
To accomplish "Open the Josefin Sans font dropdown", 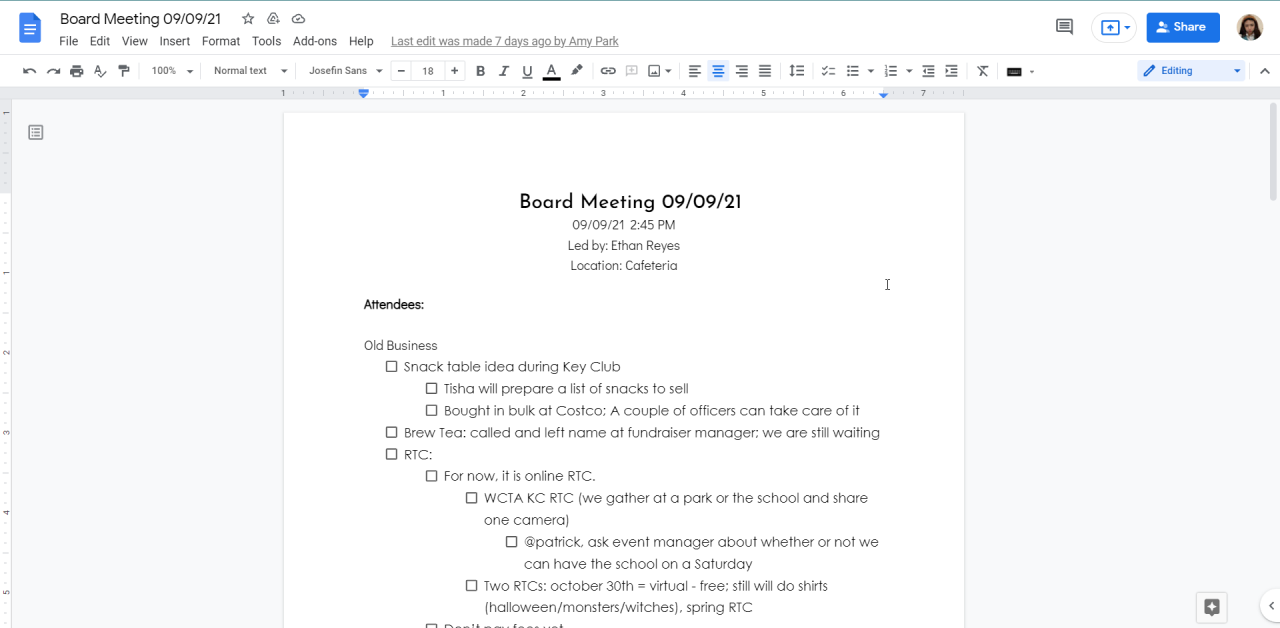I will pos(345,71).
